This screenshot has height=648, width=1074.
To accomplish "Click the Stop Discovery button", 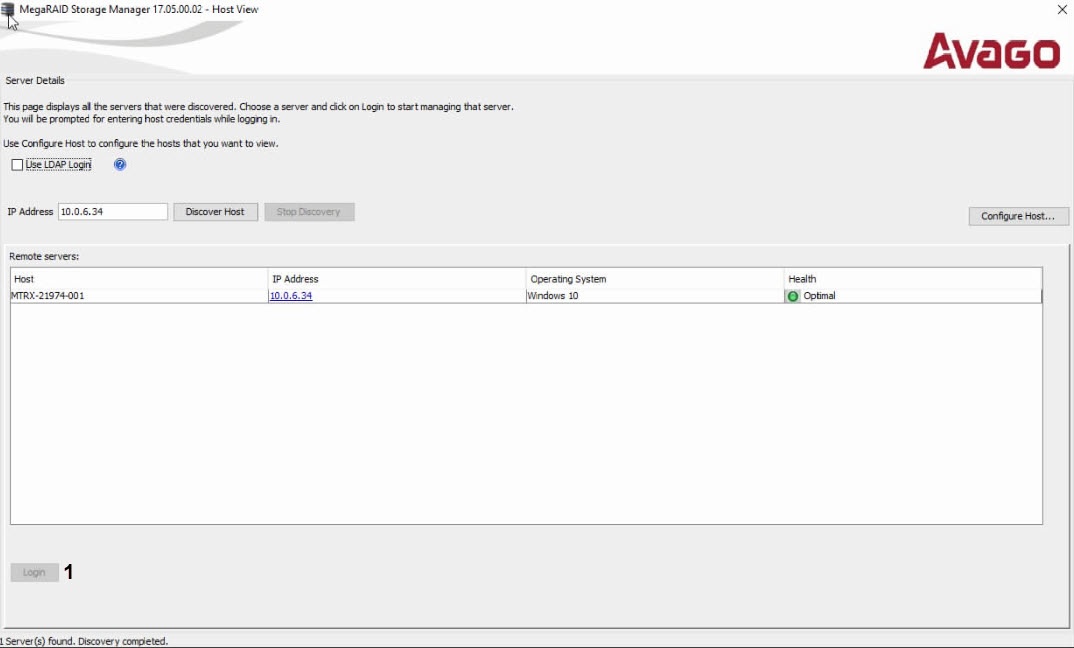I will [309, 212].
